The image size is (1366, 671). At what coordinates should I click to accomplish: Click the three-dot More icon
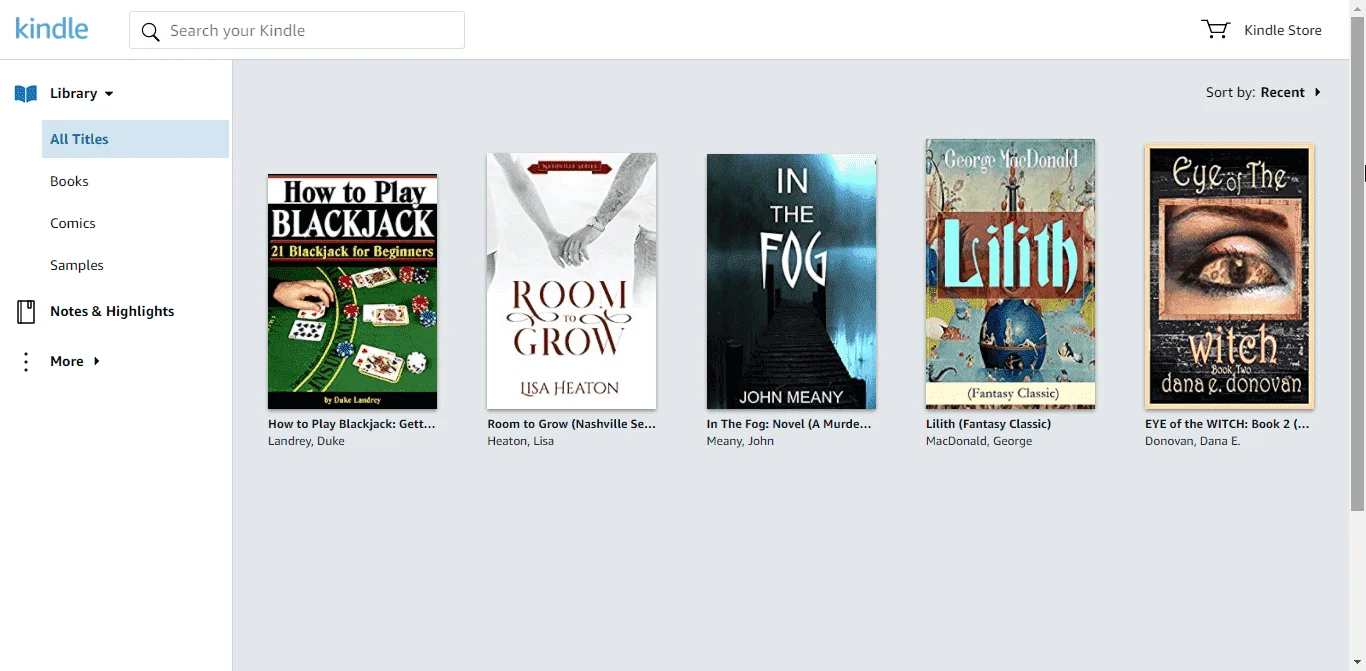pyautogui.click(x=26, y=362)
